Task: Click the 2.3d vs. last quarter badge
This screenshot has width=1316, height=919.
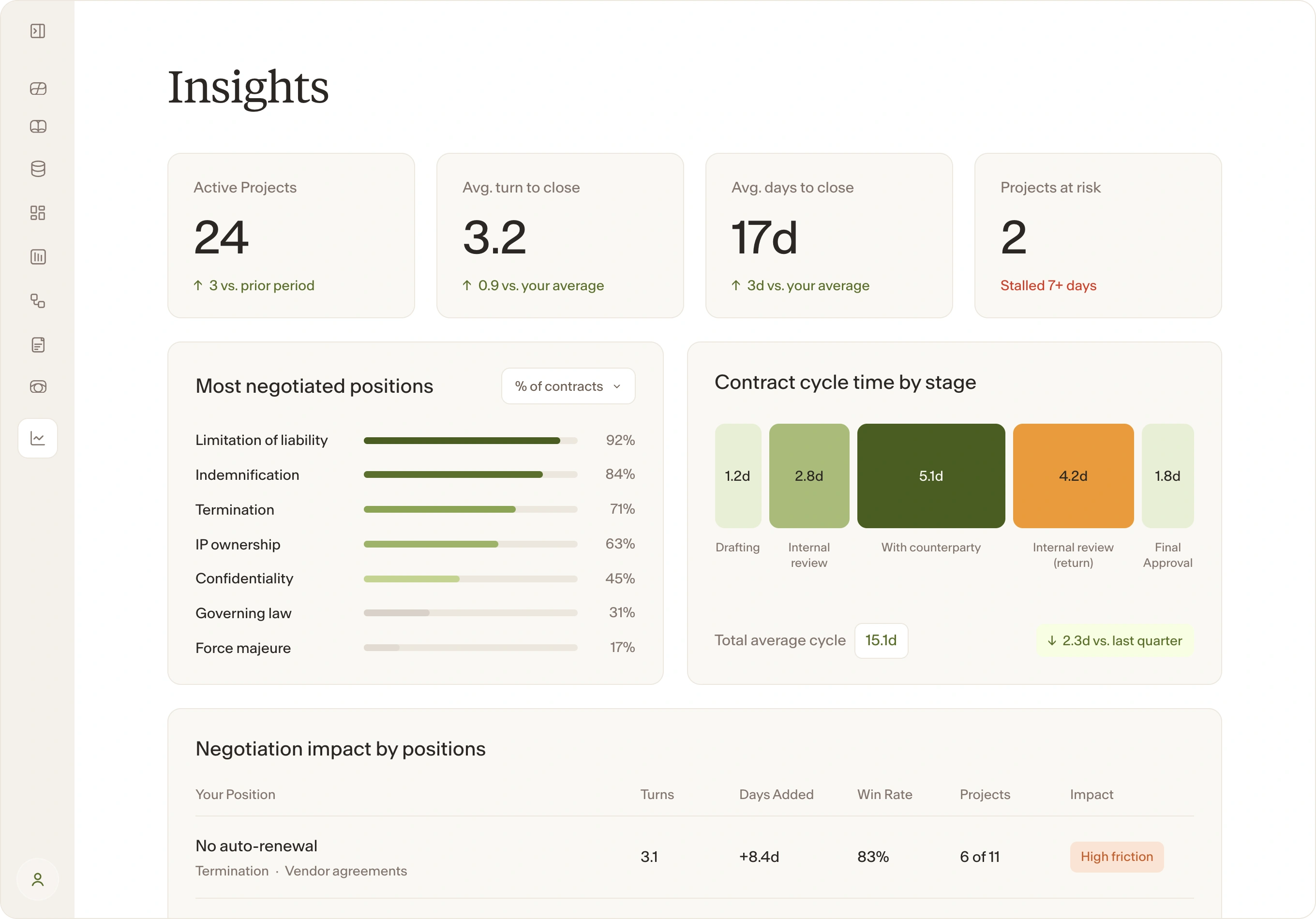Action: [x=1115, y=640]
